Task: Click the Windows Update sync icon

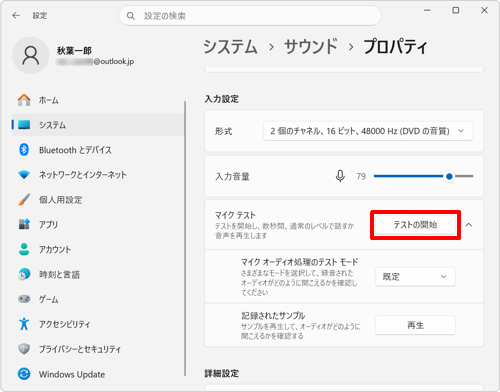Action: coord(24,374)
